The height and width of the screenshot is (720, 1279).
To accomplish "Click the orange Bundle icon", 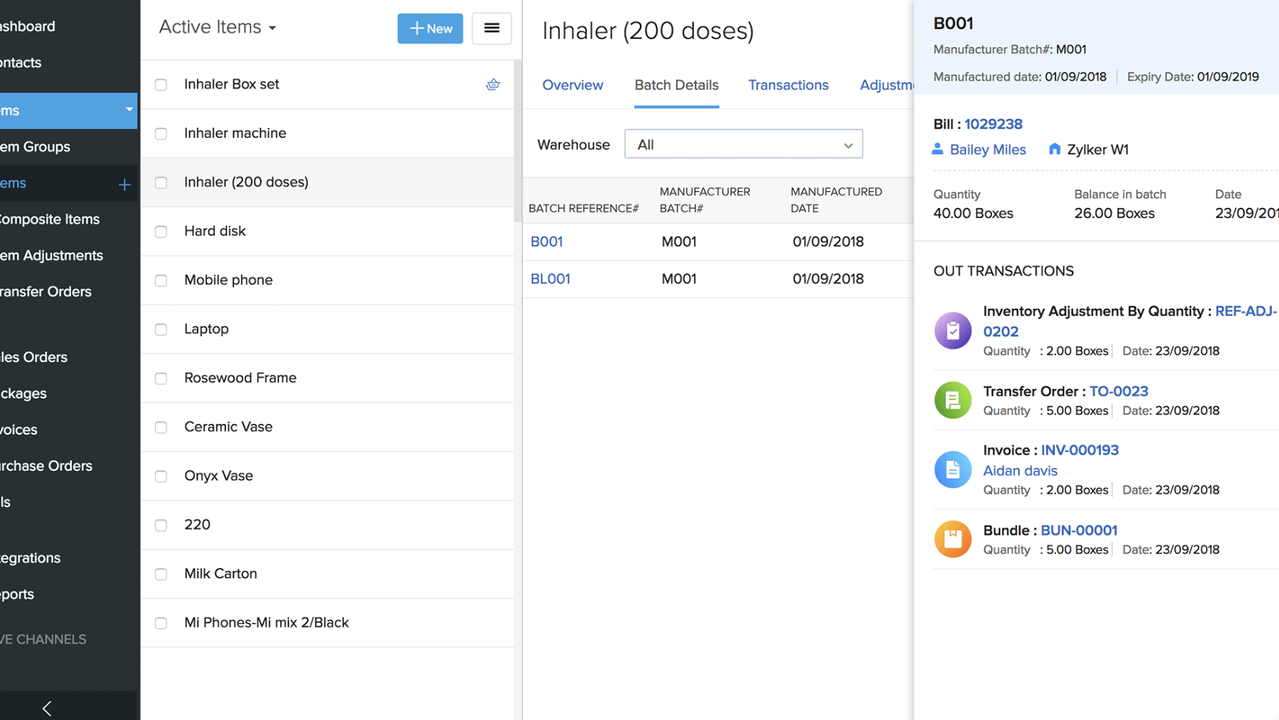I will pos(952,539).
